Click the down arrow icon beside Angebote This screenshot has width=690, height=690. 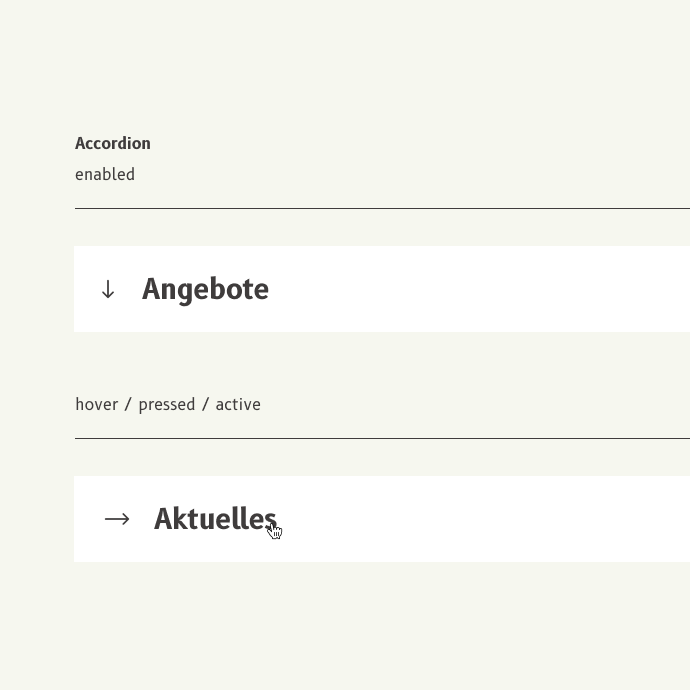tap(108, 290)
